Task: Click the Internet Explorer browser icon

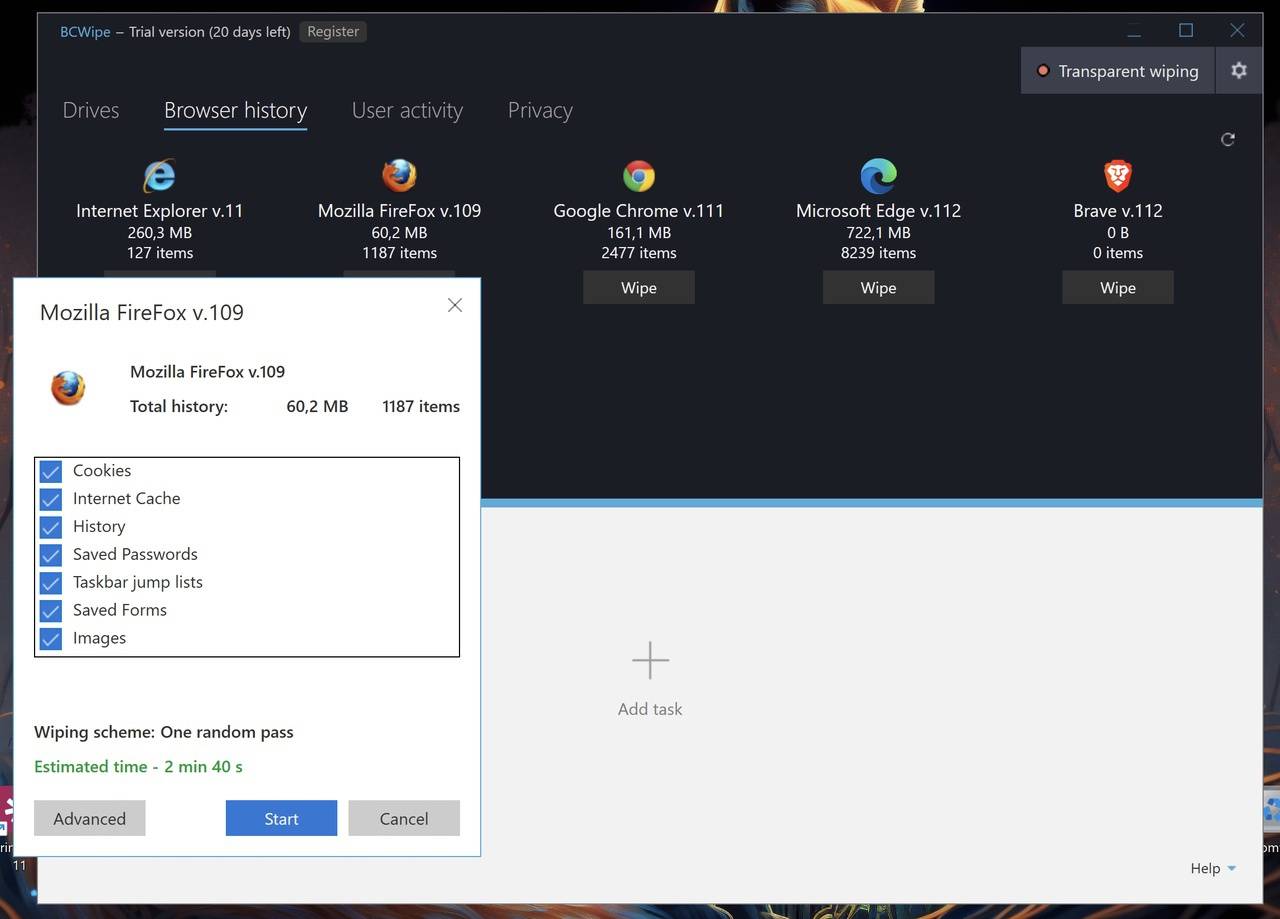Action: 159,176
